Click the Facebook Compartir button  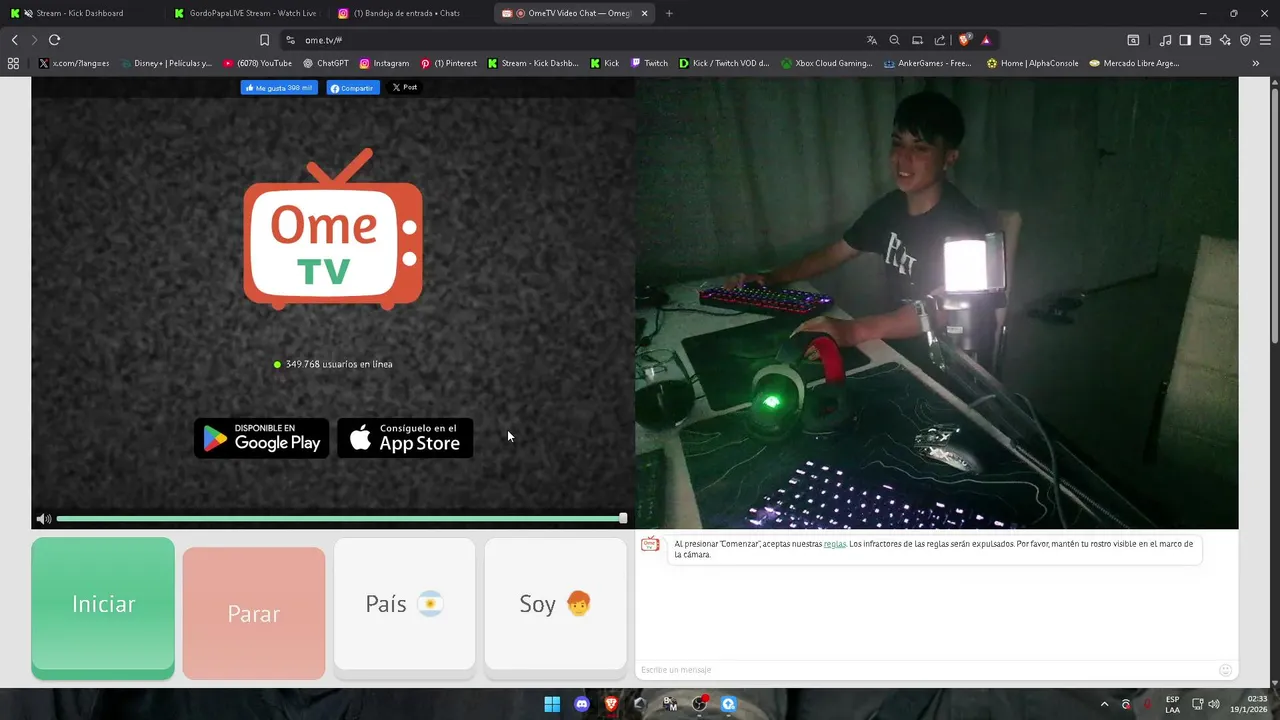coord(353,88)
